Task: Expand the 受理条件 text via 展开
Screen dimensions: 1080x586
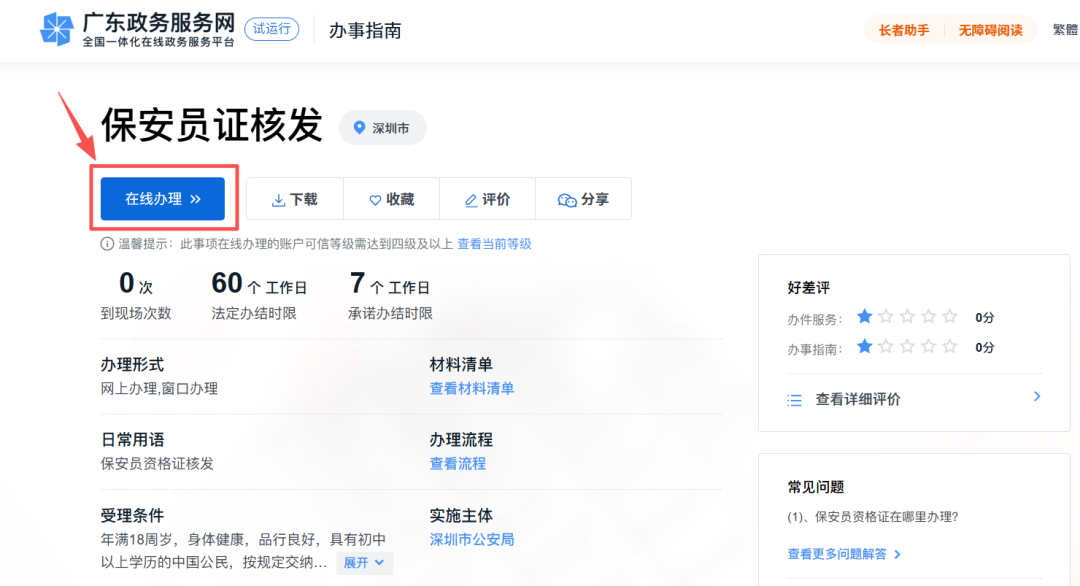Action: [362, 563]
